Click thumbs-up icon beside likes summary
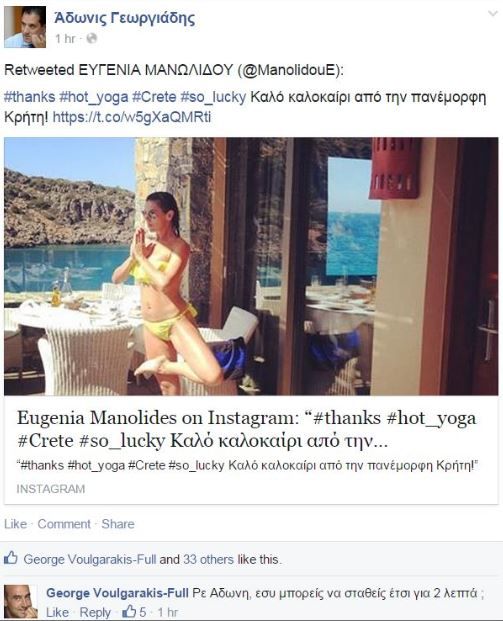The width and height of the screenshot is (503, 621). click(11, 558)
